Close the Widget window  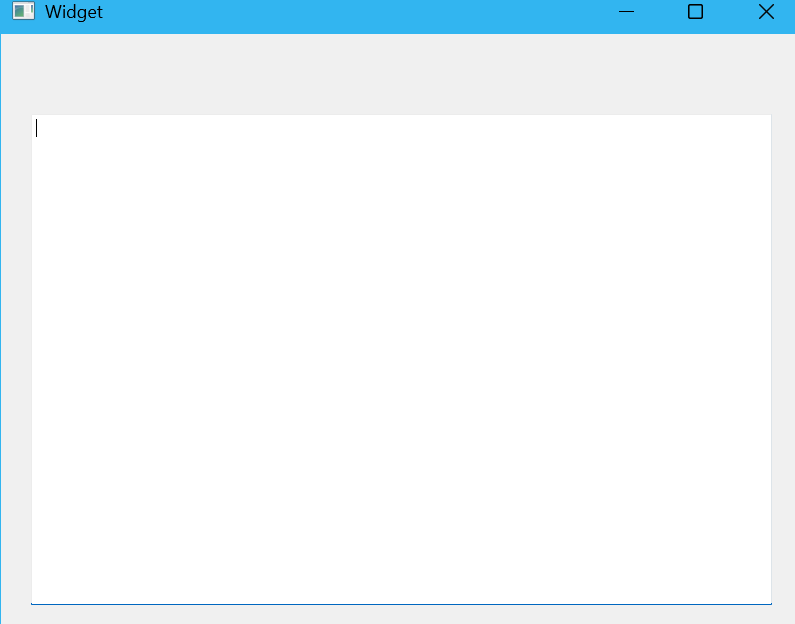click(766, 12)
